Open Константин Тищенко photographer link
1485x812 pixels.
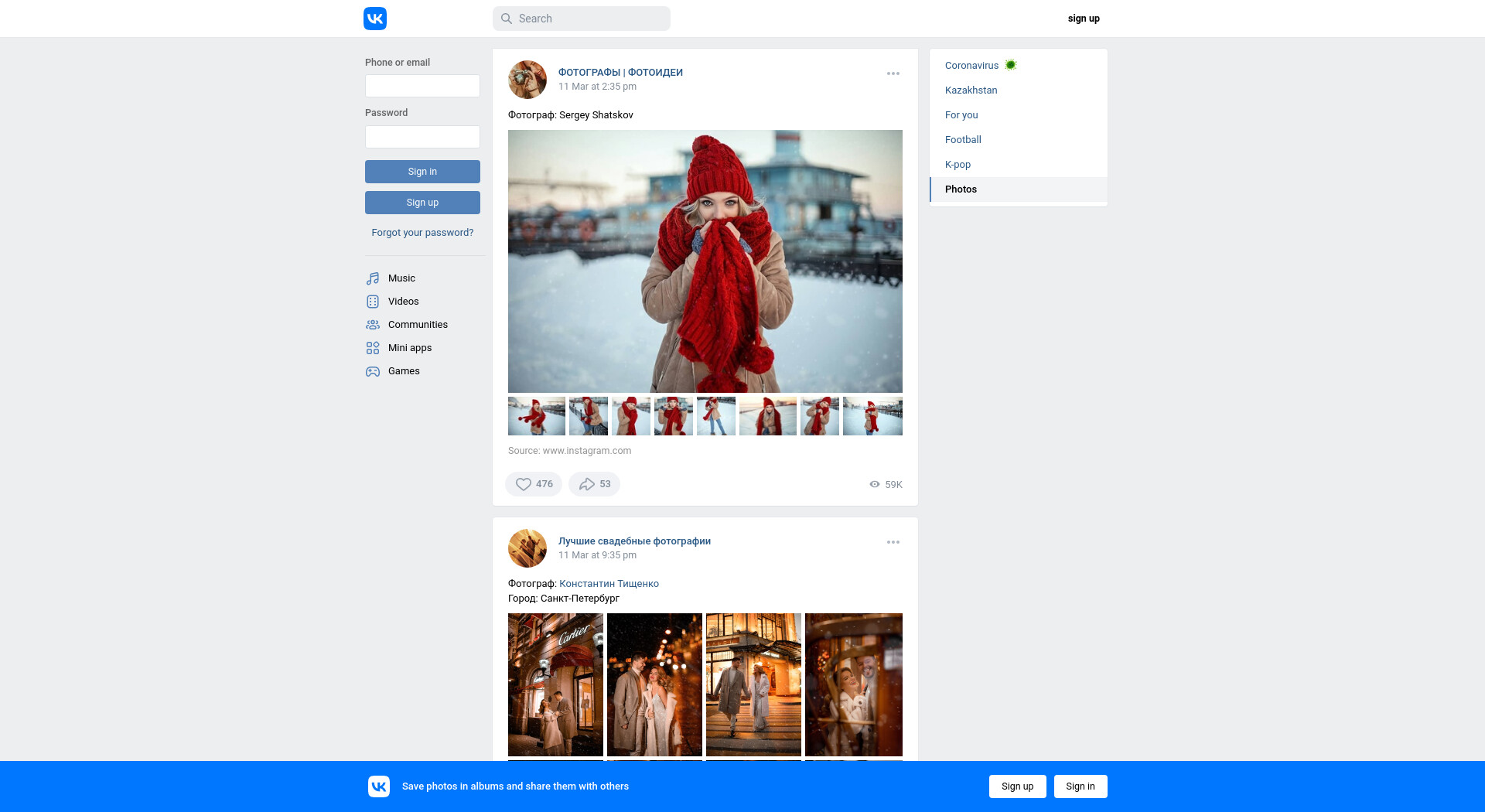pos(609,584)
